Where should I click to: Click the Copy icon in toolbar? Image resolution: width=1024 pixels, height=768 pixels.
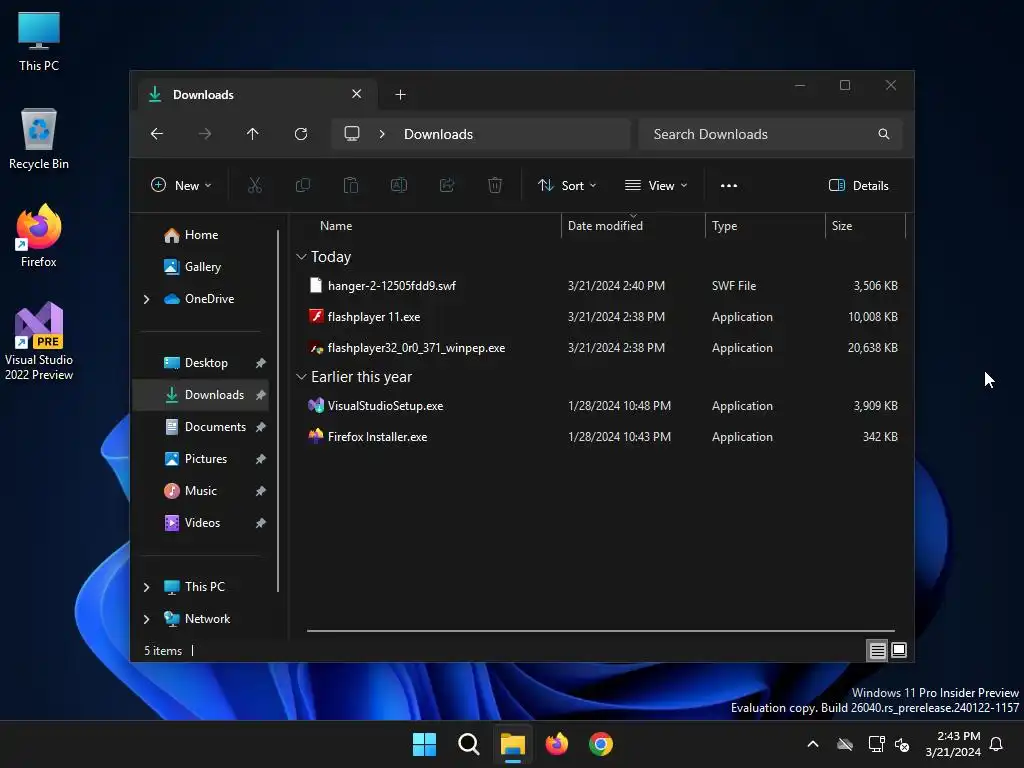point(302,185)
